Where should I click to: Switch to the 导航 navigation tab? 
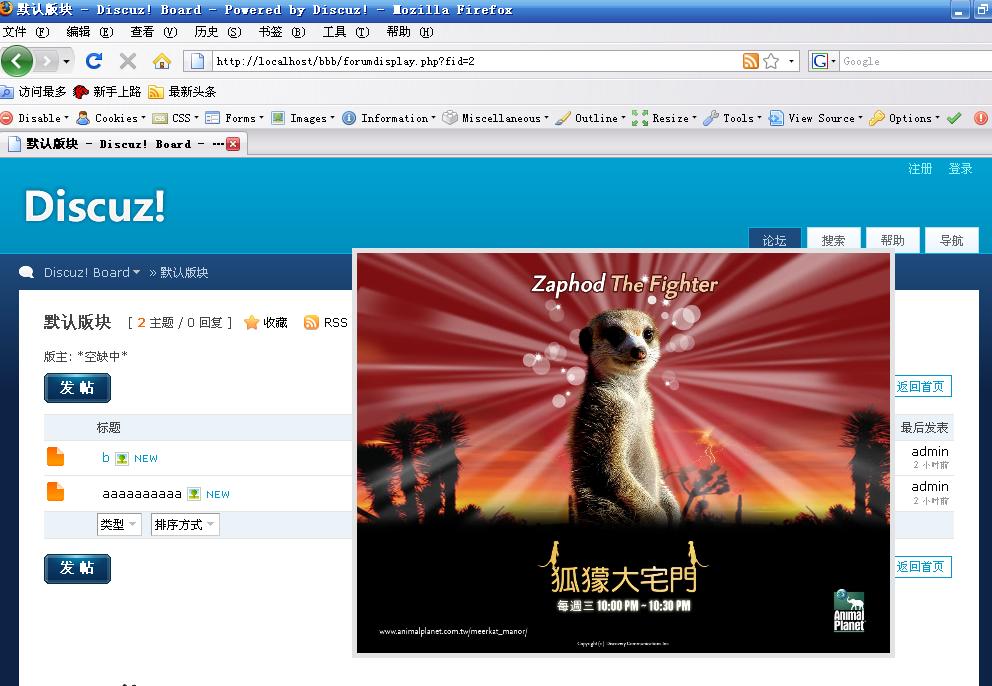pos(952,240)
